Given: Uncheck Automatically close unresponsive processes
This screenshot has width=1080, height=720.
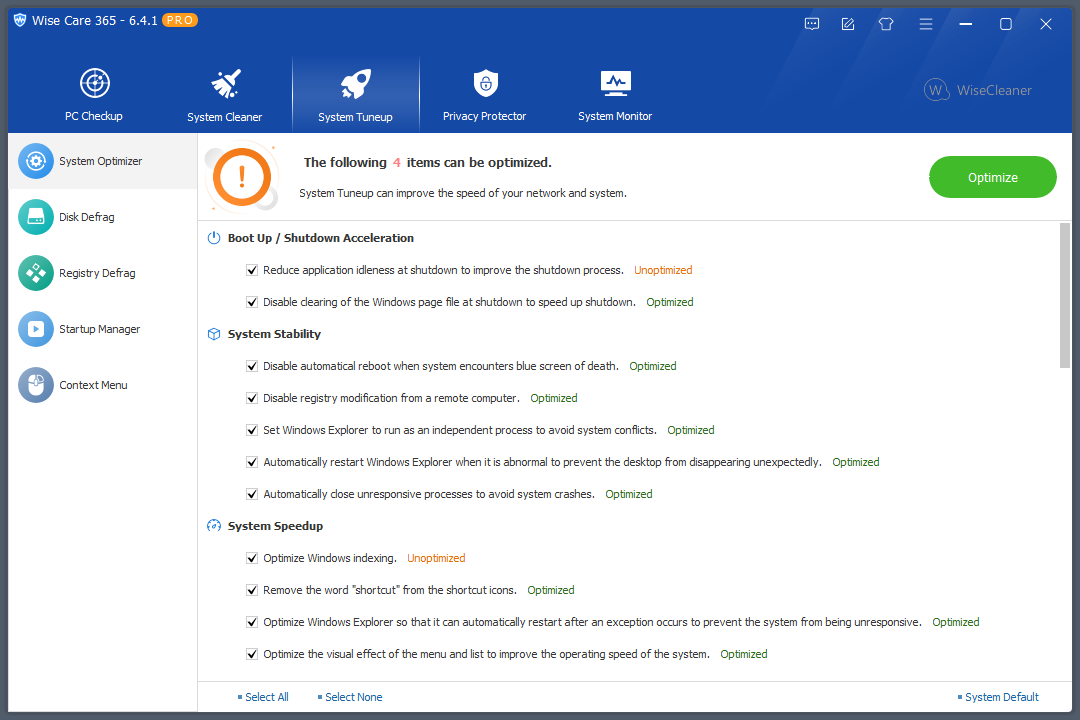Looking at the screenshot, I should pyautogui.click(x=252, y=494).
